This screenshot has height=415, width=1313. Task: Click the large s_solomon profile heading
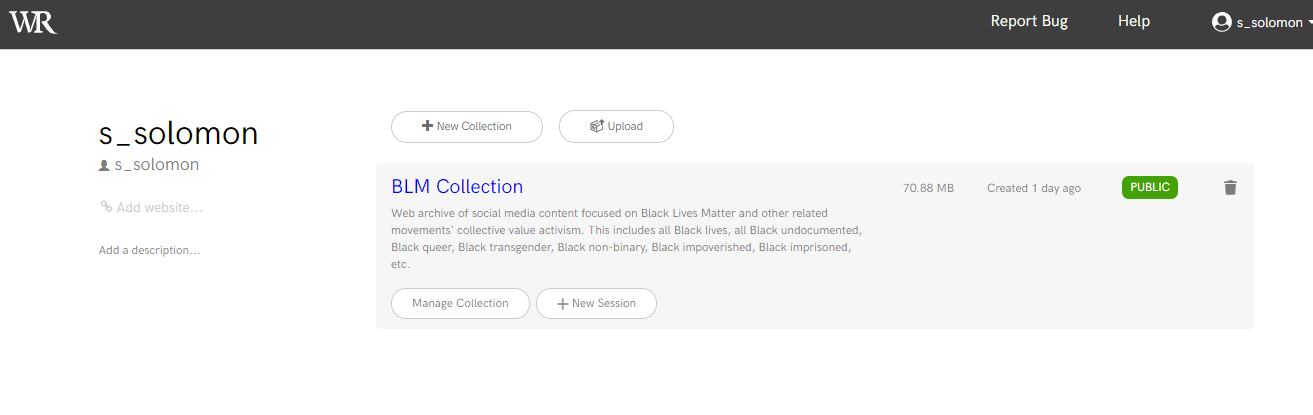click(x=178, y=133)
